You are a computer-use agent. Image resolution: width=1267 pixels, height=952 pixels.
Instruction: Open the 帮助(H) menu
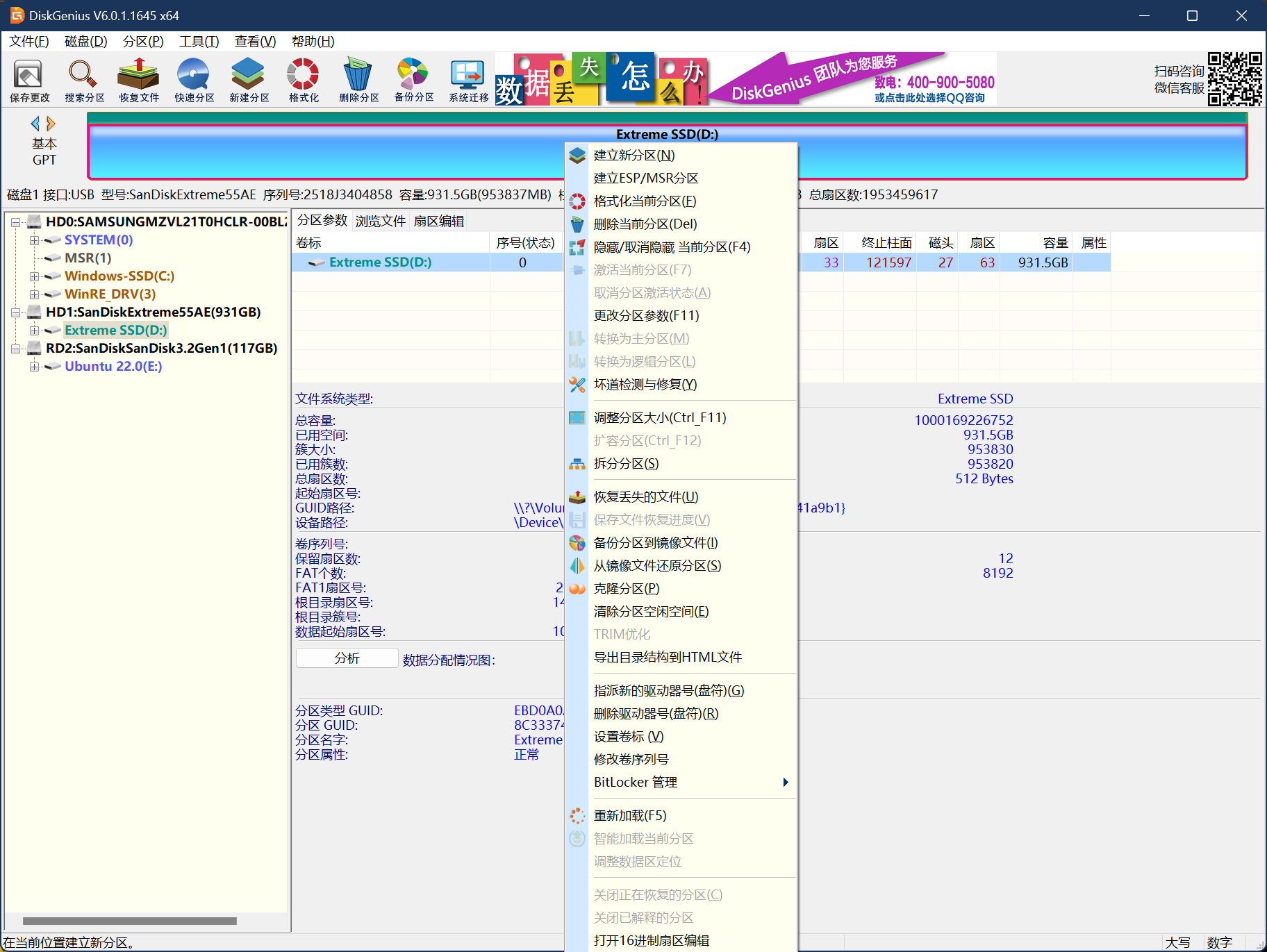[x=313, y=41]
